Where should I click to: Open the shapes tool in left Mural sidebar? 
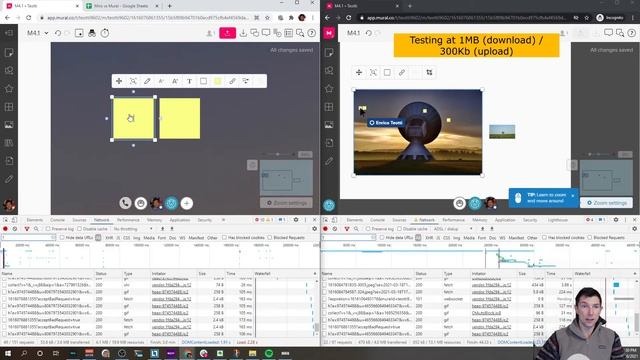9,71
